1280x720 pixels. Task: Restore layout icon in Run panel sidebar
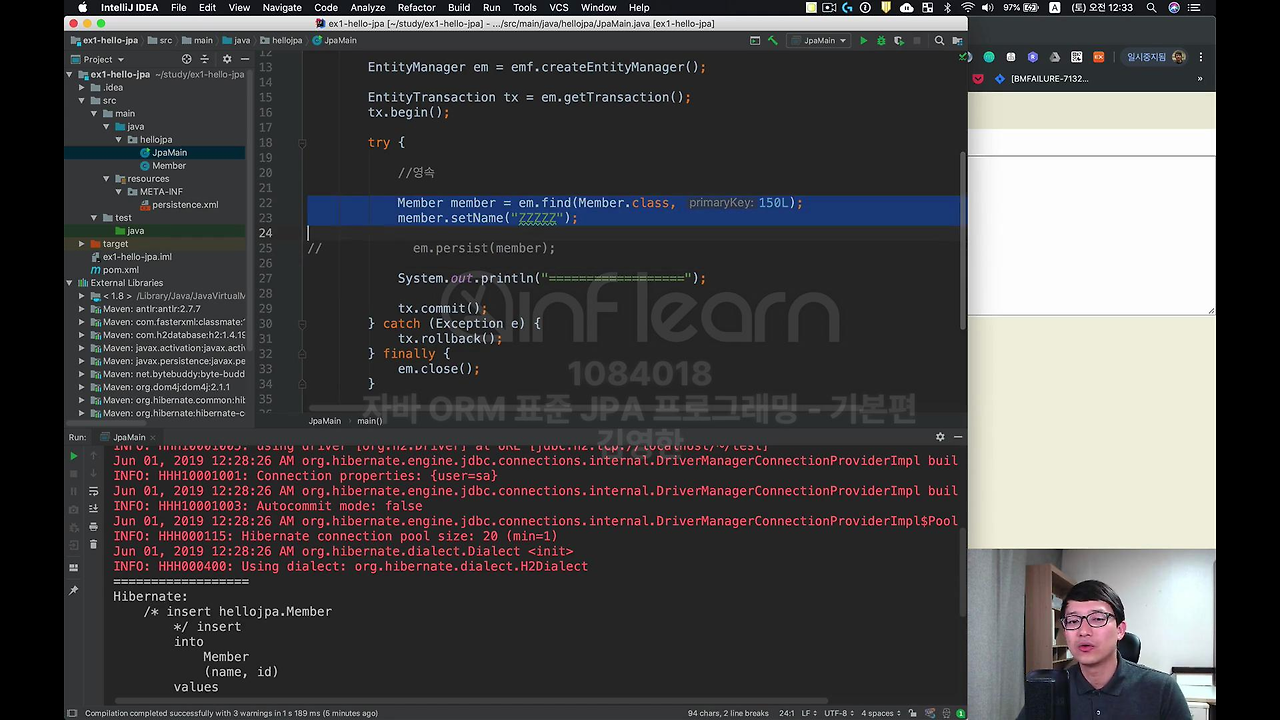[x=73, y=568]
